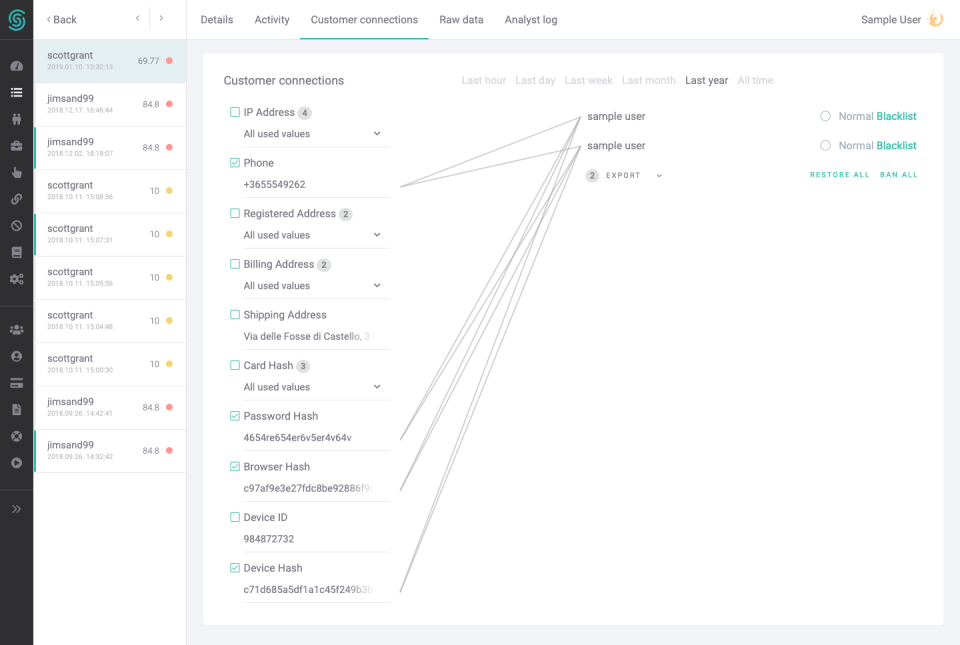Screen dimensions: 960x645
Task: Enable the IP Address checkbox
Action: pyautogui.click(x=235, y=112)
